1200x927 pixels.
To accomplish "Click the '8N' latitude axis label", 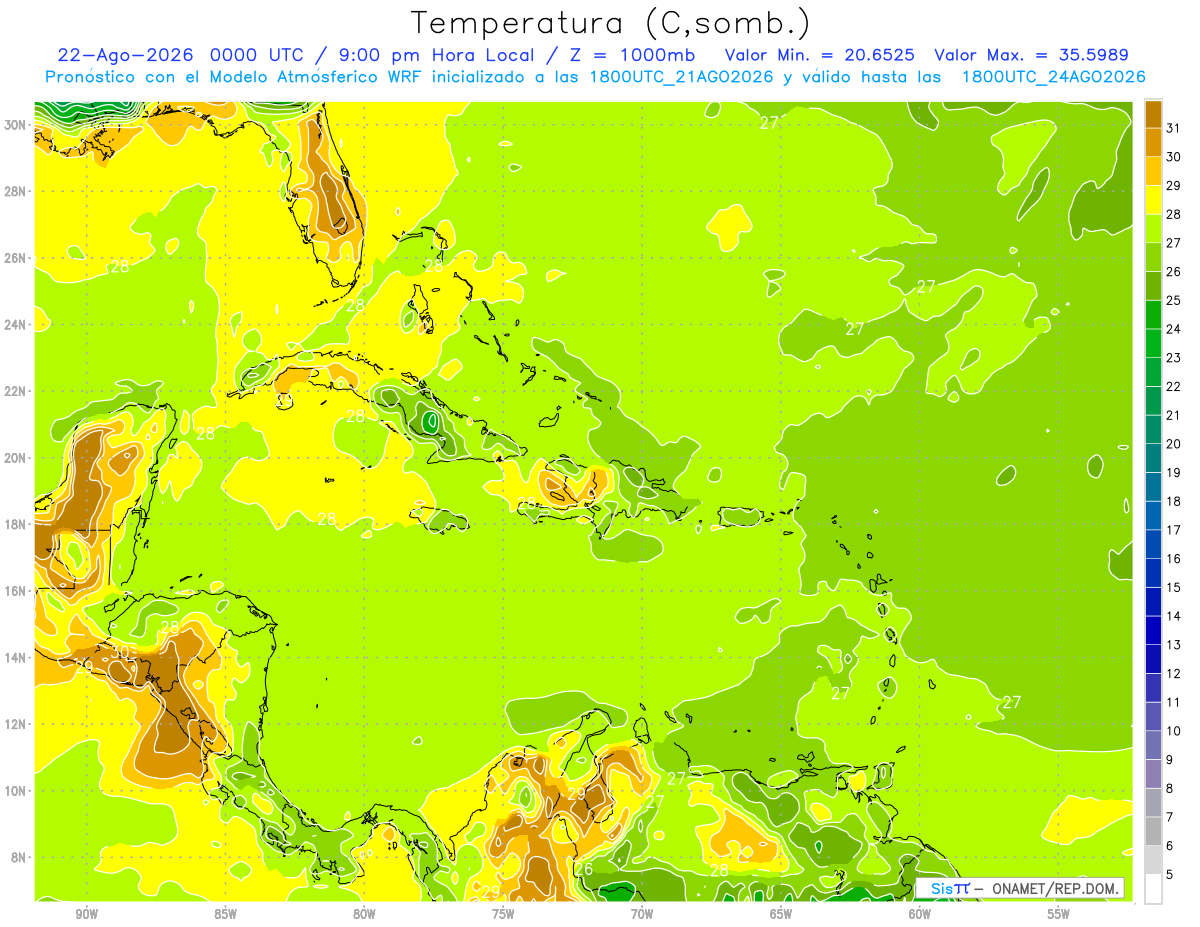I will pos(20,858).
